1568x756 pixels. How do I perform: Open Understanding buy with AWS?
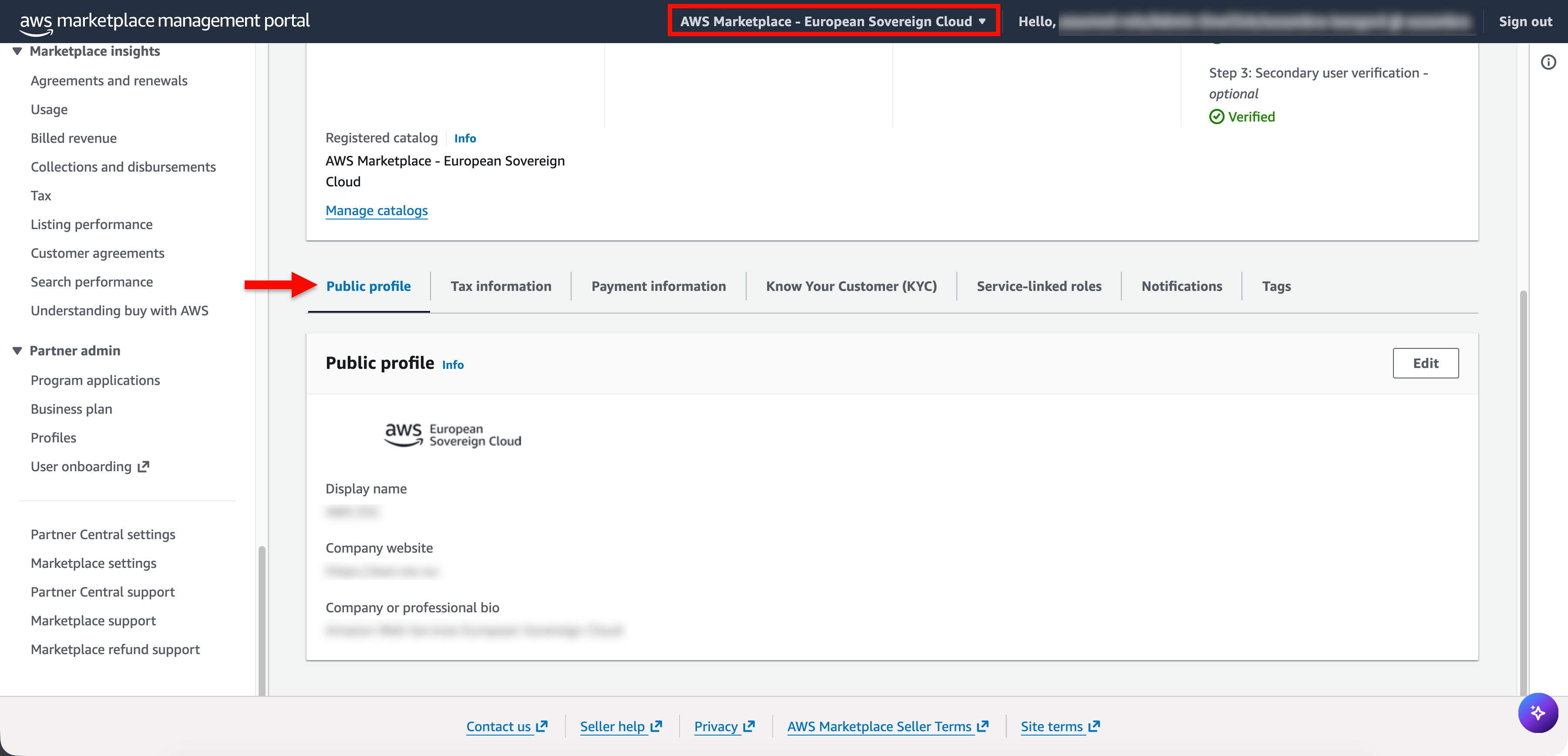[x=120, y=310]
